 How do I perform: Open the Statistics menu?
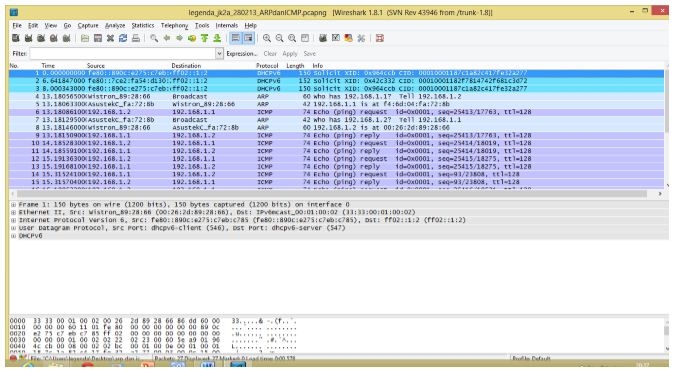(x=142, y=26)
